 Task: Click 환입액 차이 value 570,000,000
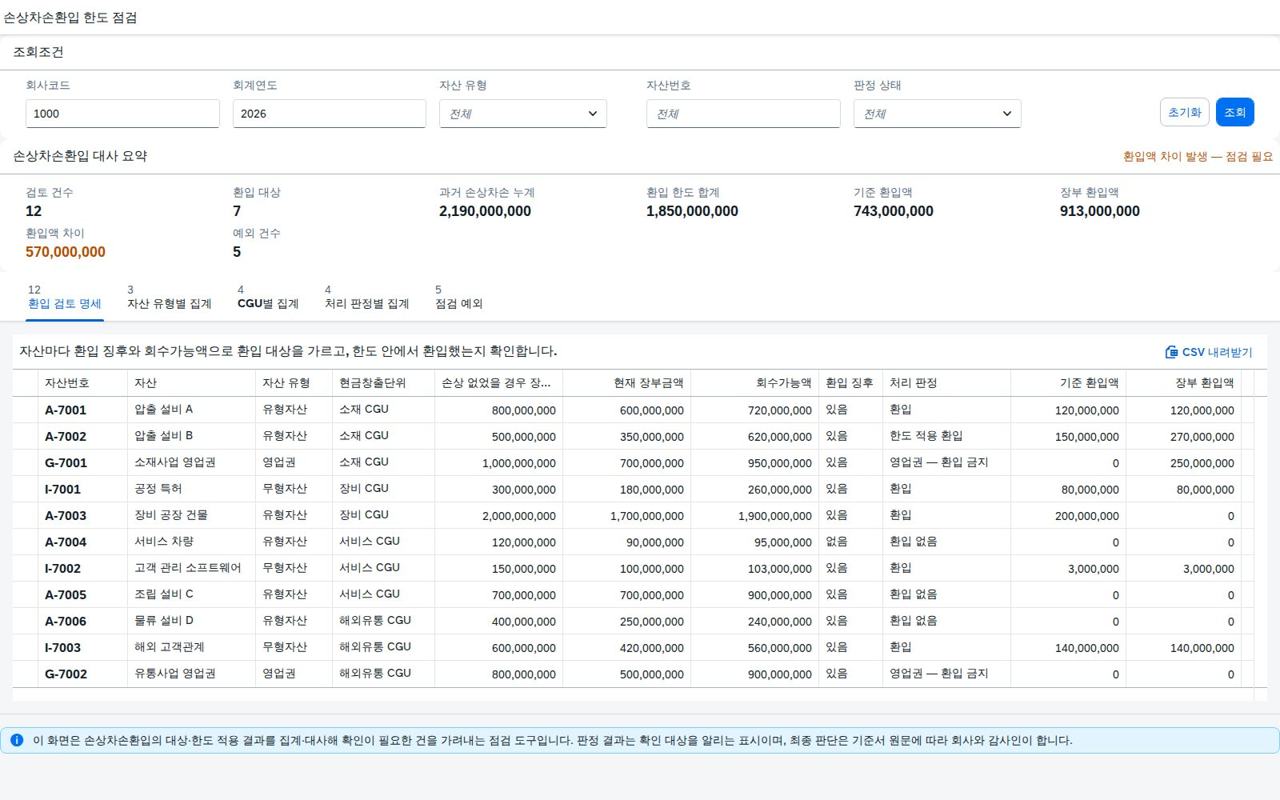pyautogui.click(x=65, y=252)
